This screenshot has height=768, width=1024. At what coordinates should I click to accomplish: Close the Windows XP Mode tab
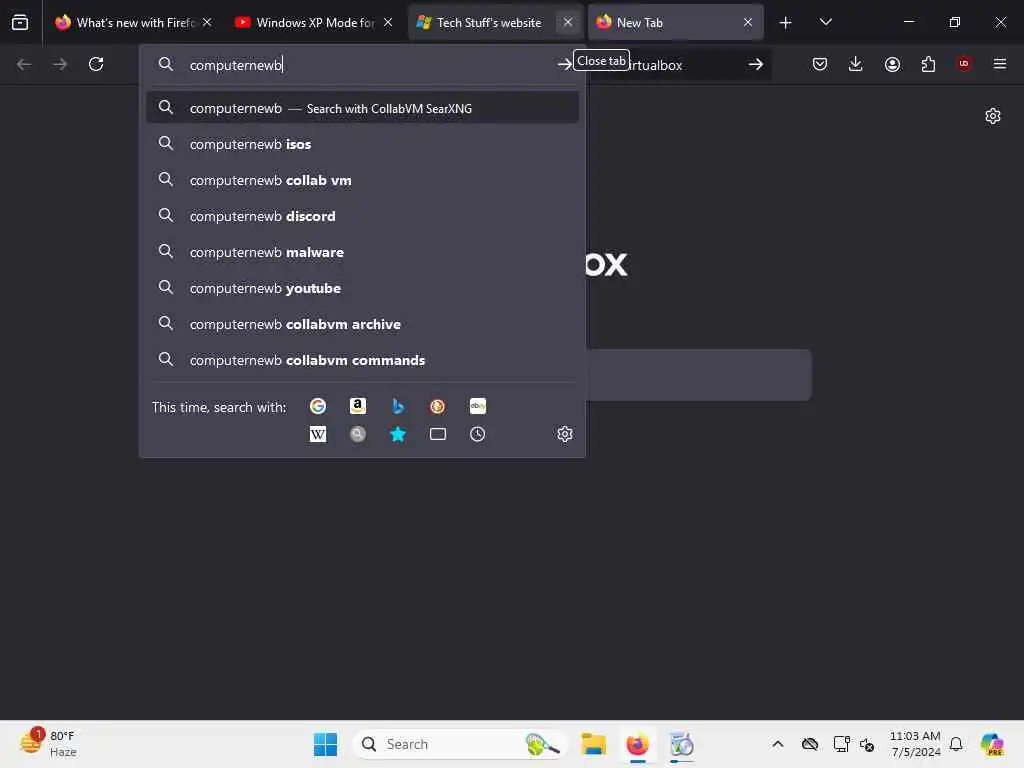[388, 22]
